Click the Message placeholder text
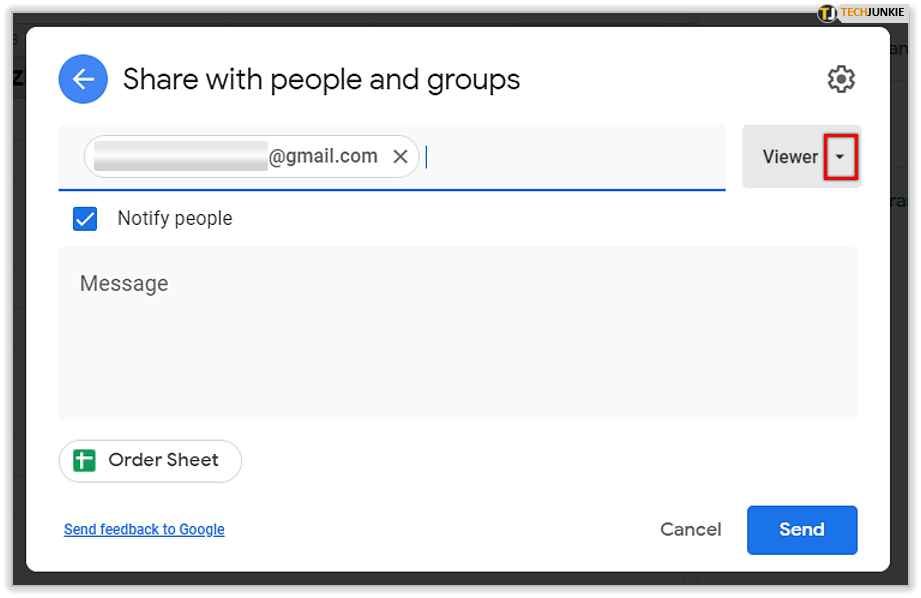This screenshot has height=598, width=921. pyautogui.click(x=124, y=284)
